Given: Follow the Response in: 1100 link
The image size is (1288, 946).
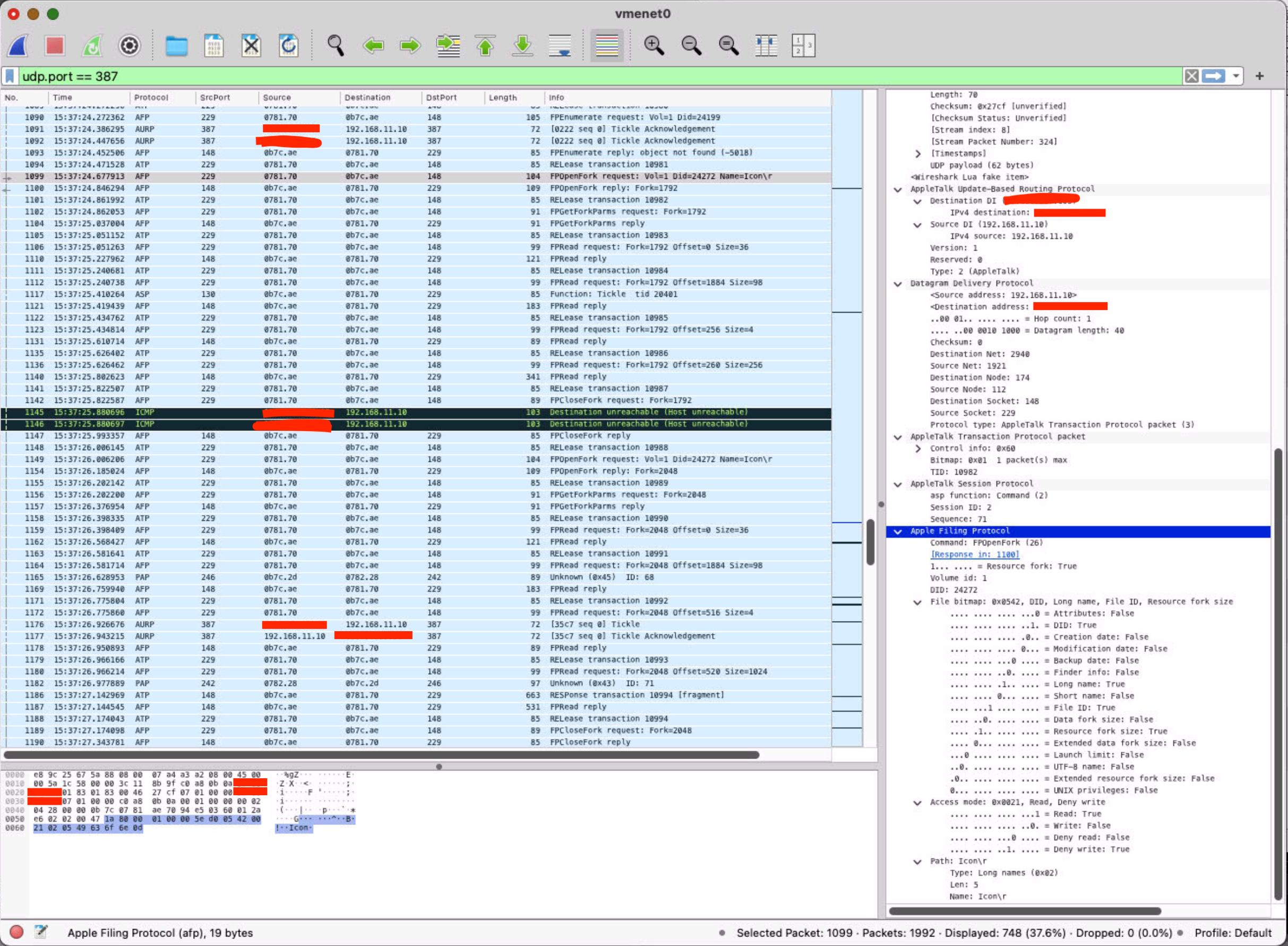Looking at the screenshot, I should pos(974,554).
